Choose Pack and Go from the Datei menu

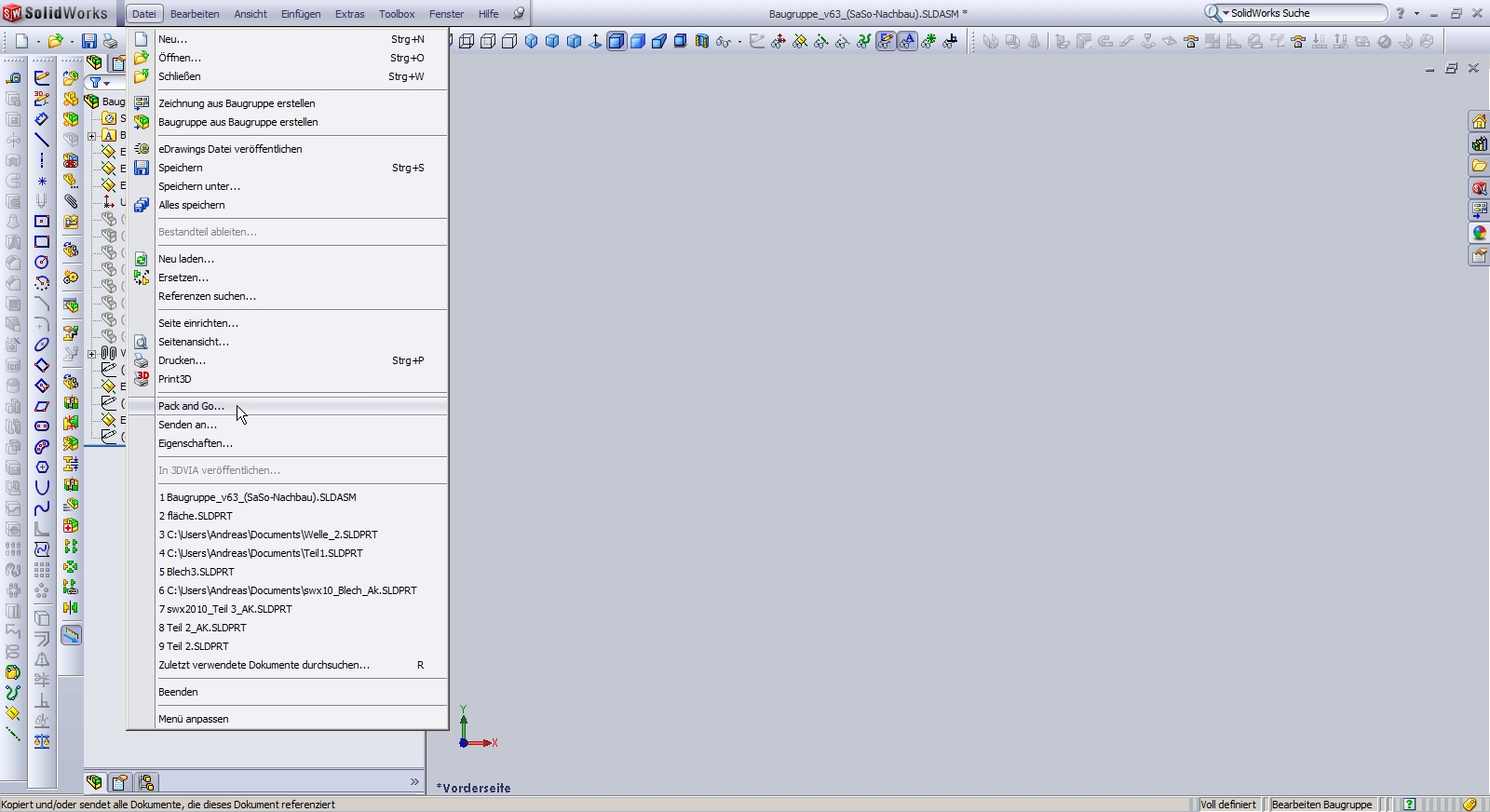[x=287, y=406]
